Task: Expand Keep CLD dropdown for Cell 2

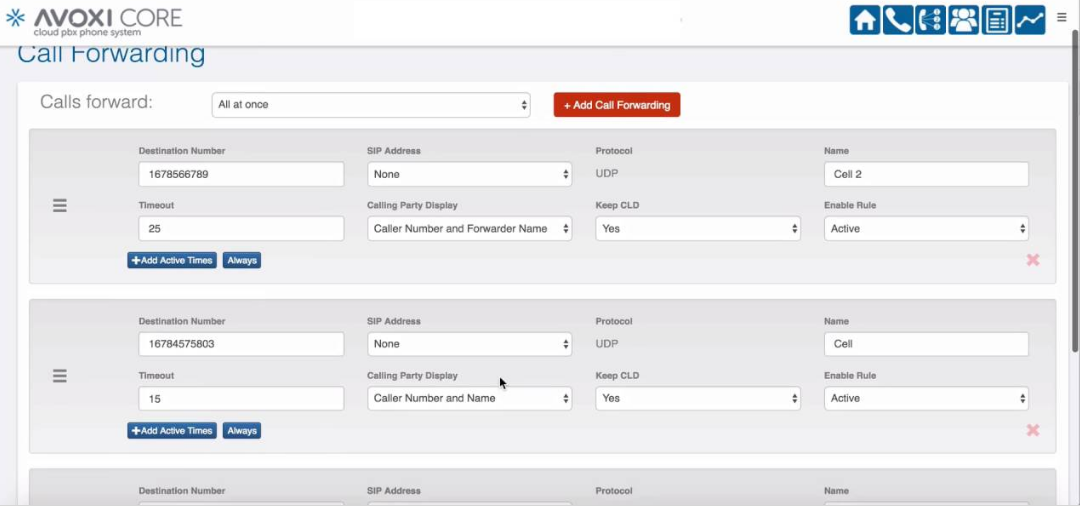Action: [x=698, y=229]
